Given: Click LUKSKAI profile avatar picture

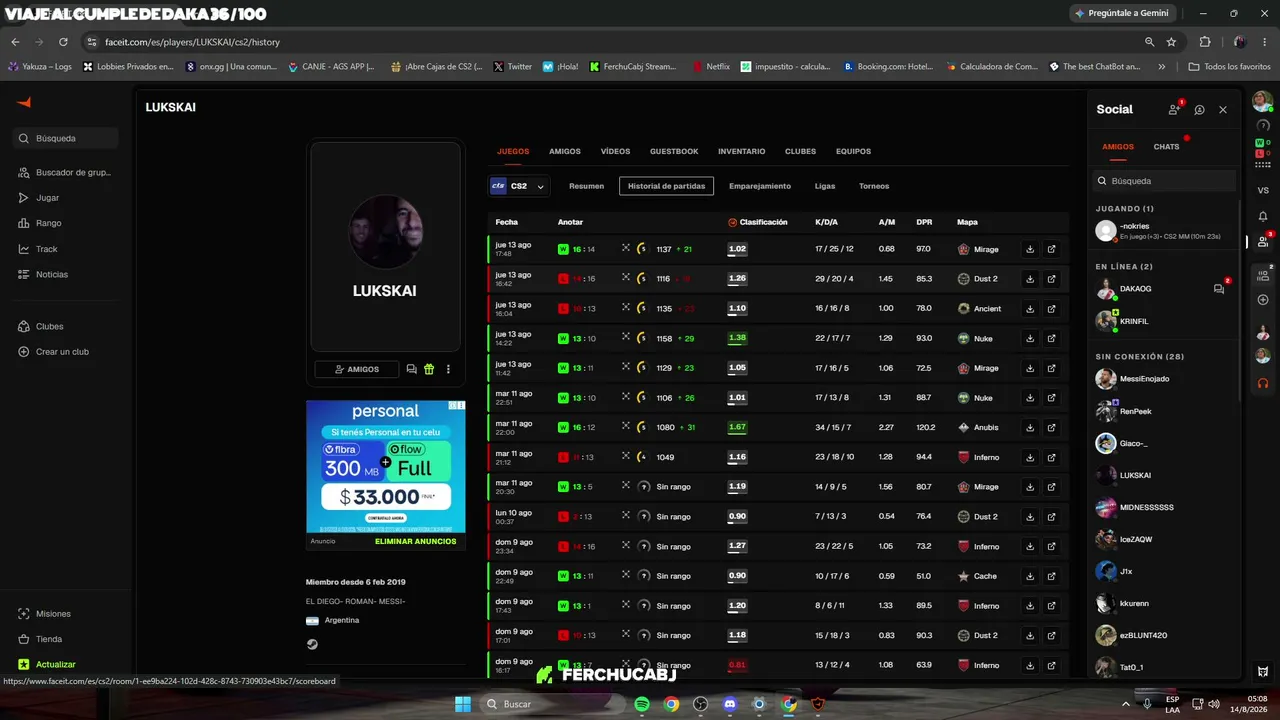Looking at the screenshot, I should 385,231.
